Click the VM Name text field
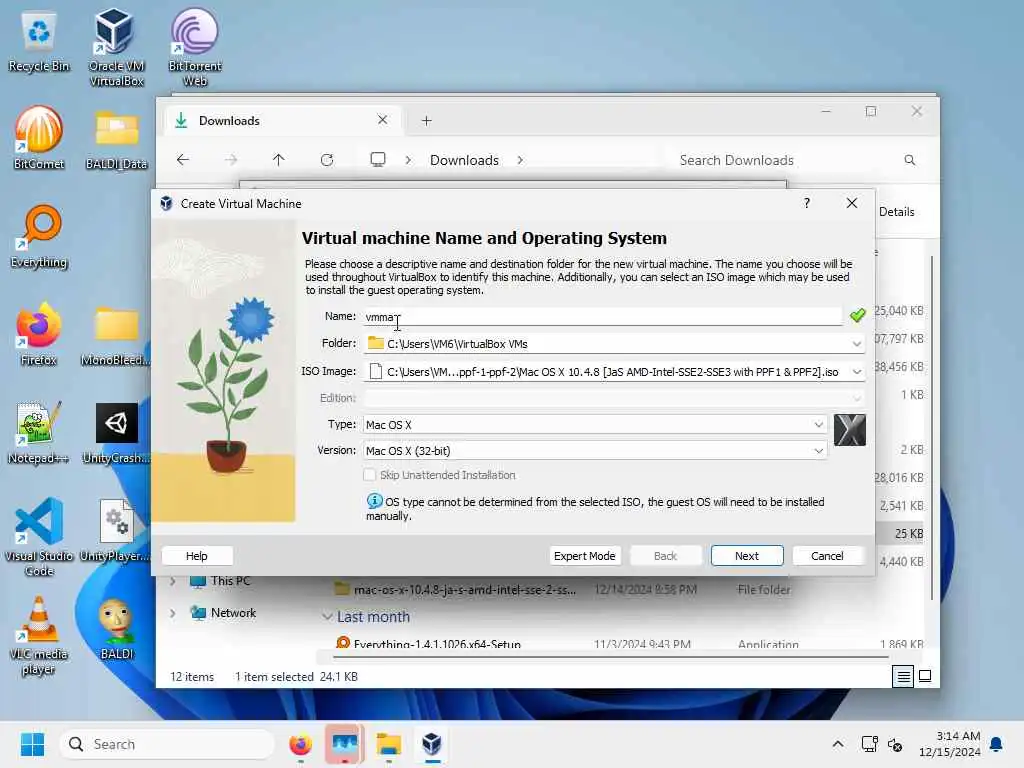 tap(603, 317)
